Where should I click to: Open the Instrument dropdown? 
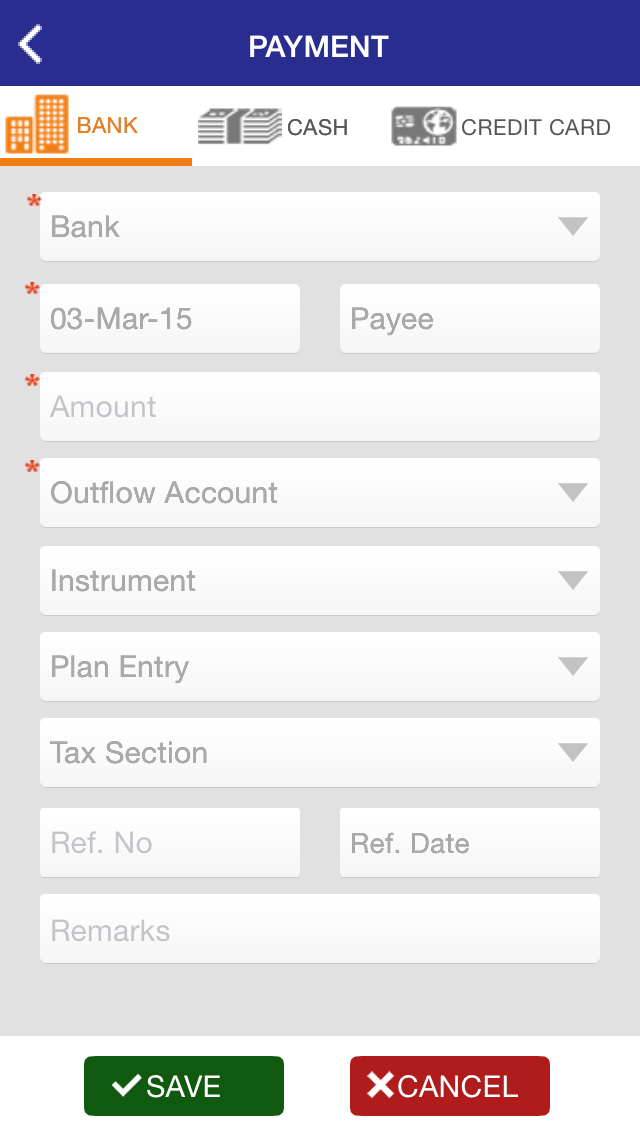point(320,580)
